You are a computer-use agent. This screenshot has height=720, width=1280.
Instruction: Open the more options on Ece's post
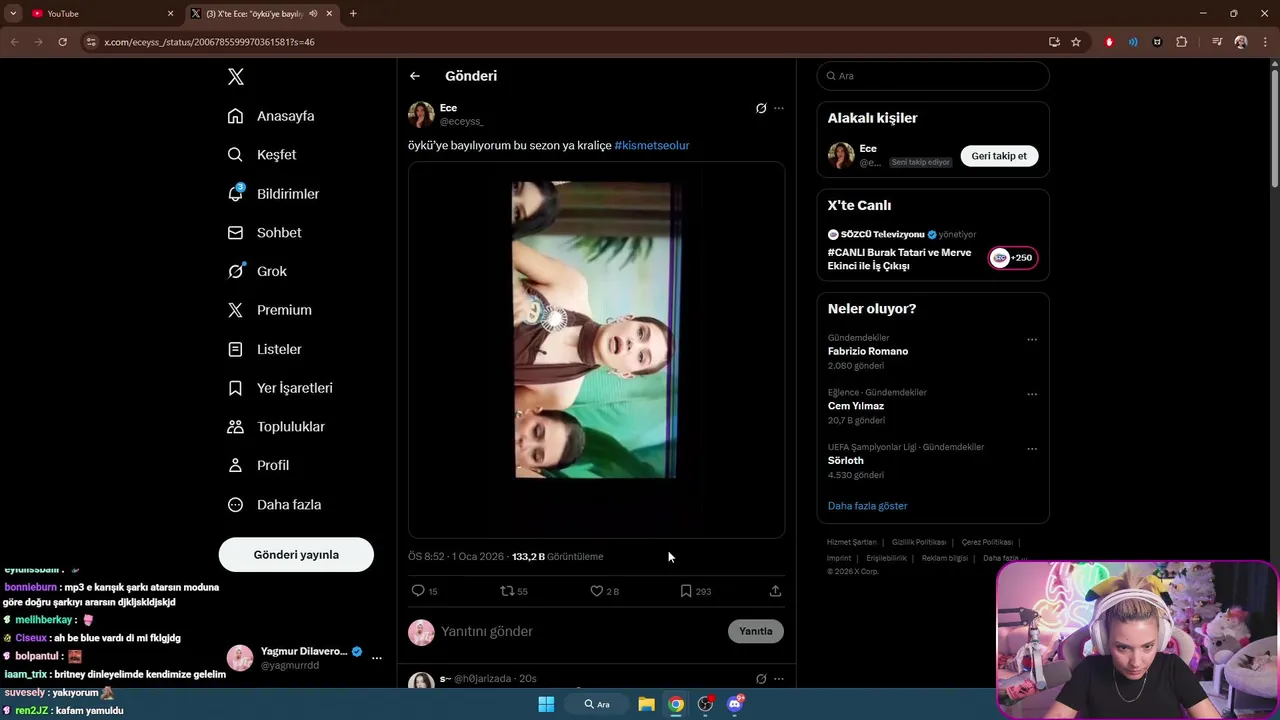(x=779, y=108)
